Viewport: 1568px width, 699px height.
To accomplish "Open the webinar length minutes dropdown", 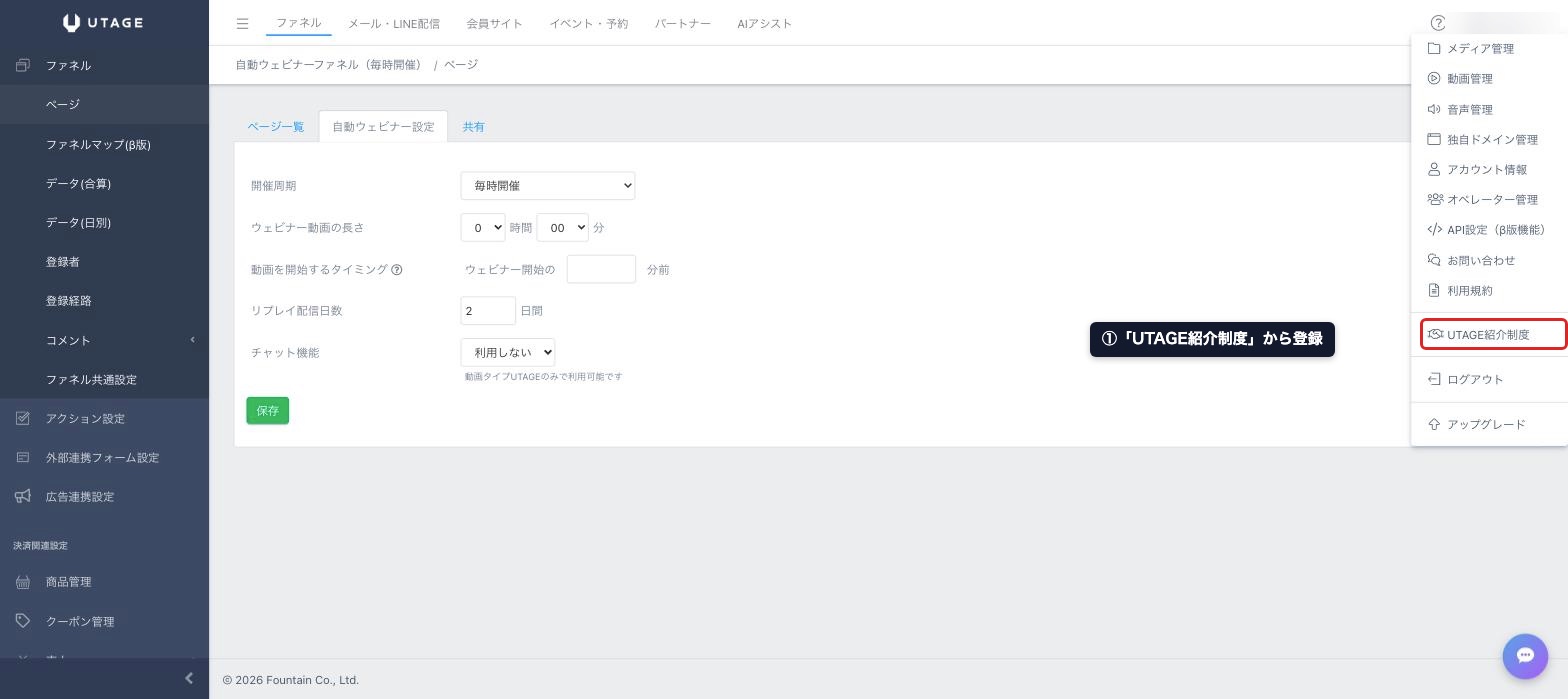I will coord(562,228).
